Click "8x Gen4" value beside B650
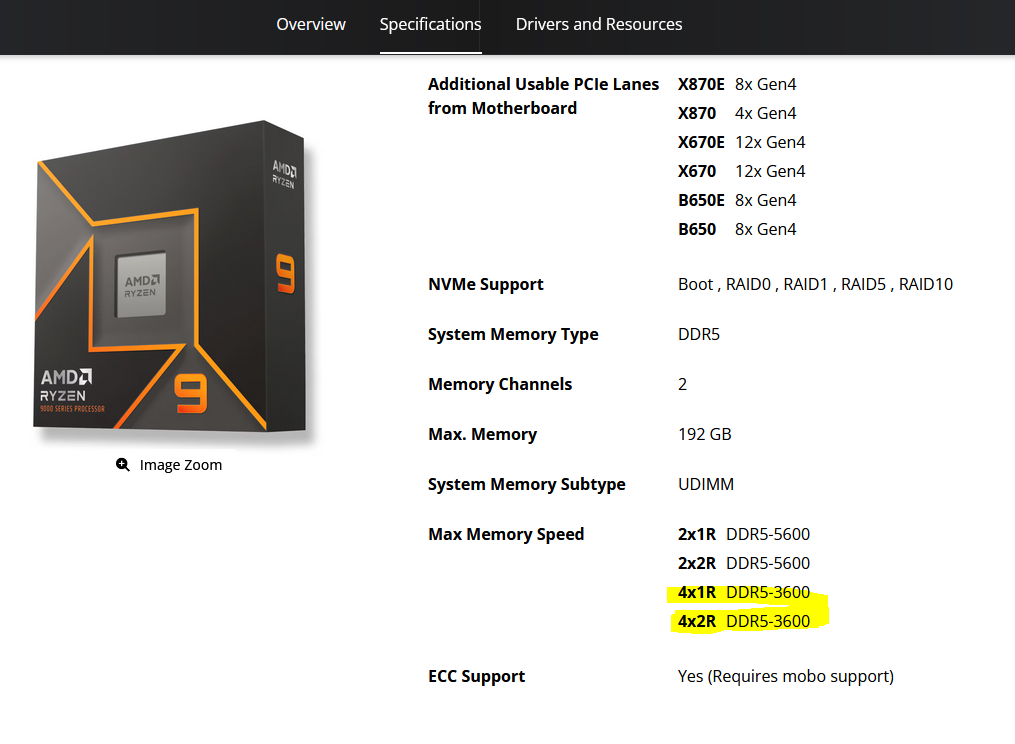 click(766, 230)
